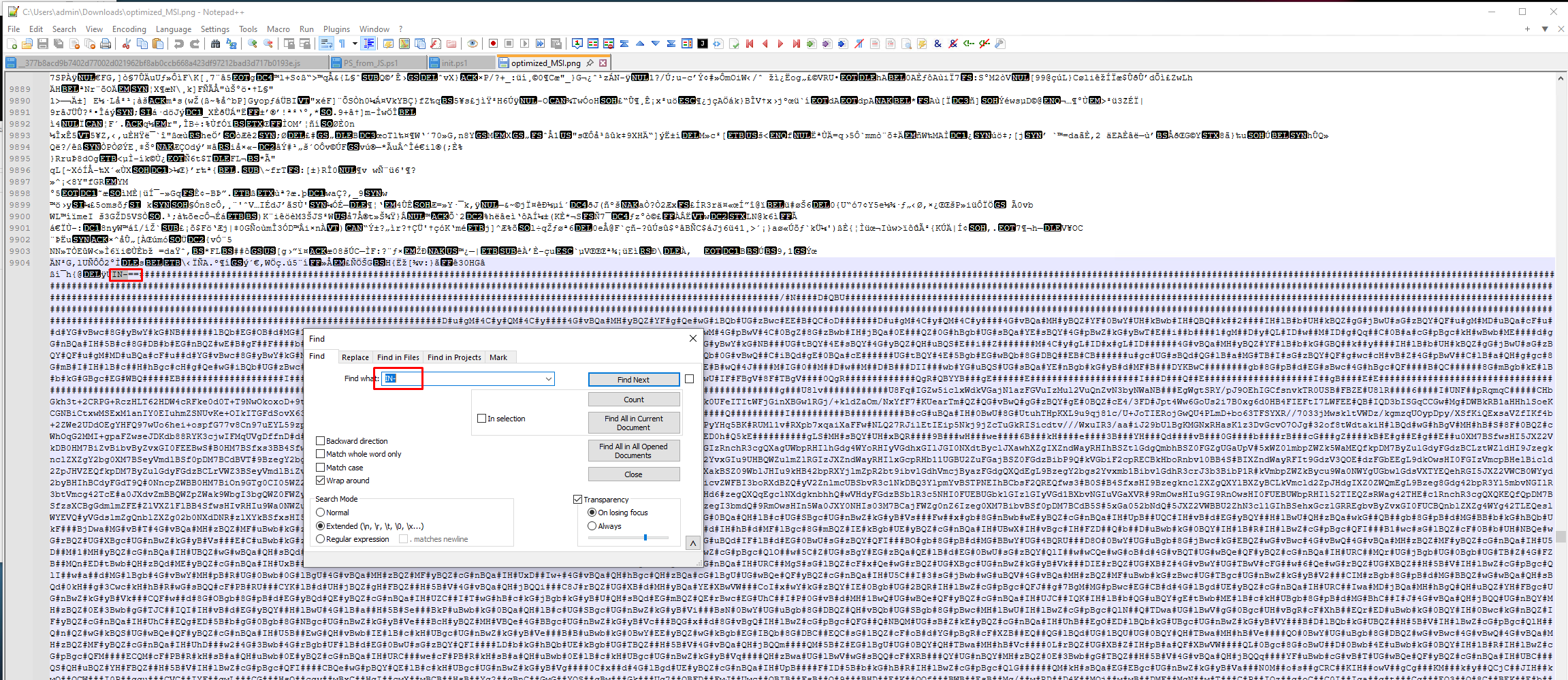Toggle checkbox next to Find Next
This screenshot has height=680, width=1568.
click(689, 379)
